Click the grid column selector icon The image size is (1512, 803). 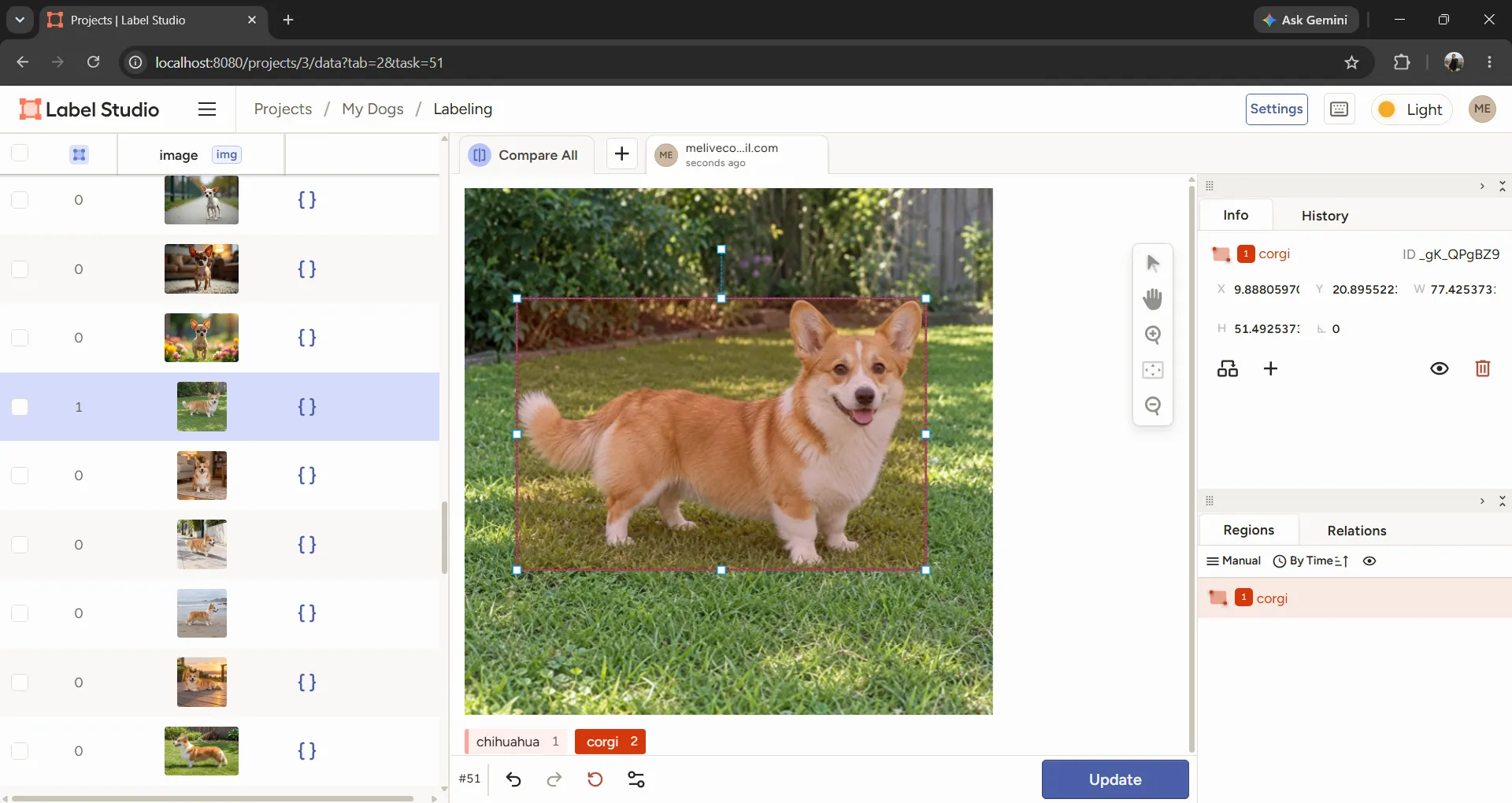coord(80,154)
